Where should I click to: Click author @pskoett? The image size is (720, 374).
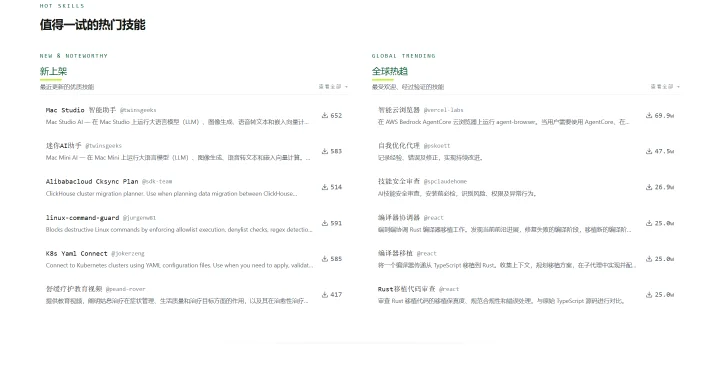(437, 146)
